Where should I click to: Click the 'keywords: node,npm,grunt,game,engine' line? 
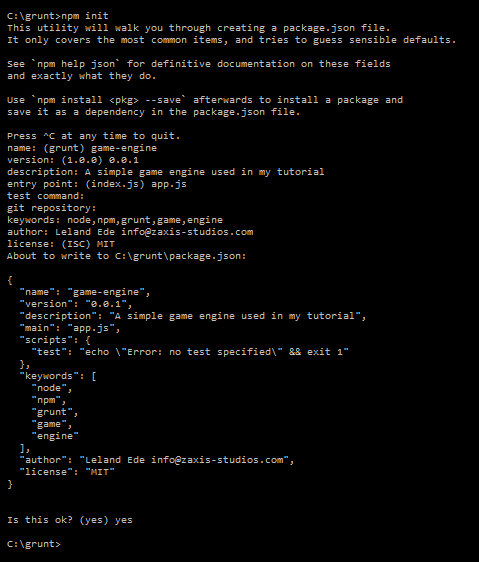point(115,220)
